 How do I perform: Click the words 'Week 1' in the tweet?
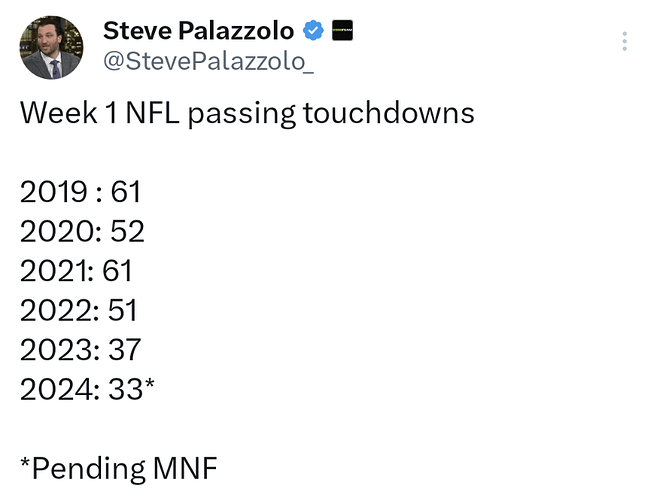pyautogui.click(x=68, y=112)
